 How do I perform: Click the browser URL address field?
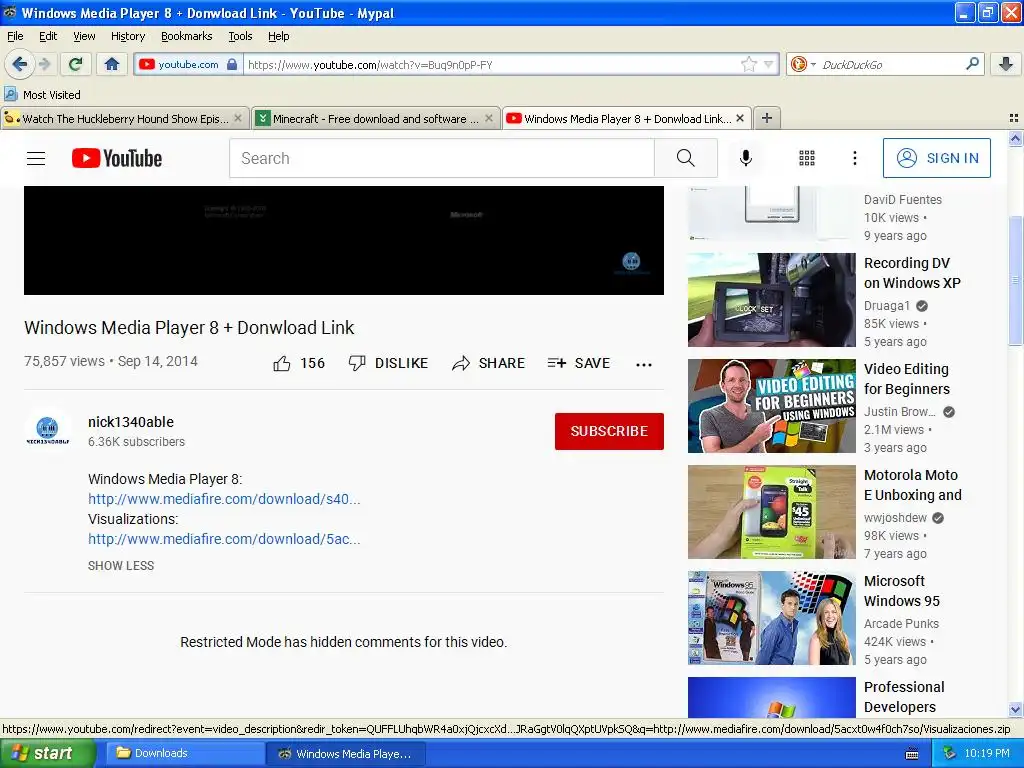490,65
